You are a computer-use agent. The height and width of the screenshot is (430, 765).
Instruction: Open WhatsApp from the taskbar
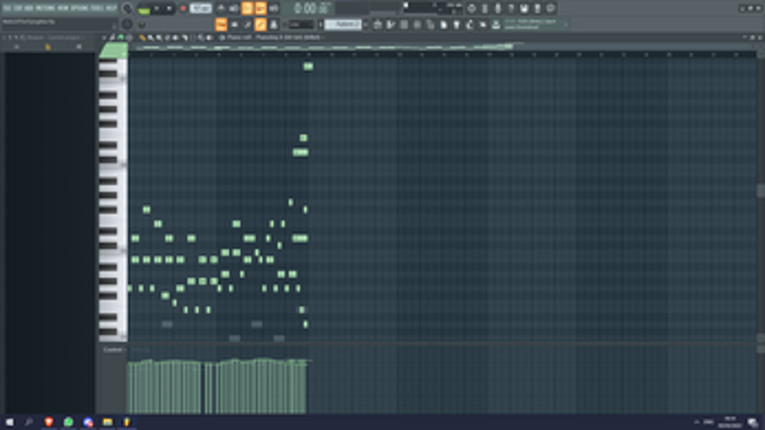click(68, 422)
